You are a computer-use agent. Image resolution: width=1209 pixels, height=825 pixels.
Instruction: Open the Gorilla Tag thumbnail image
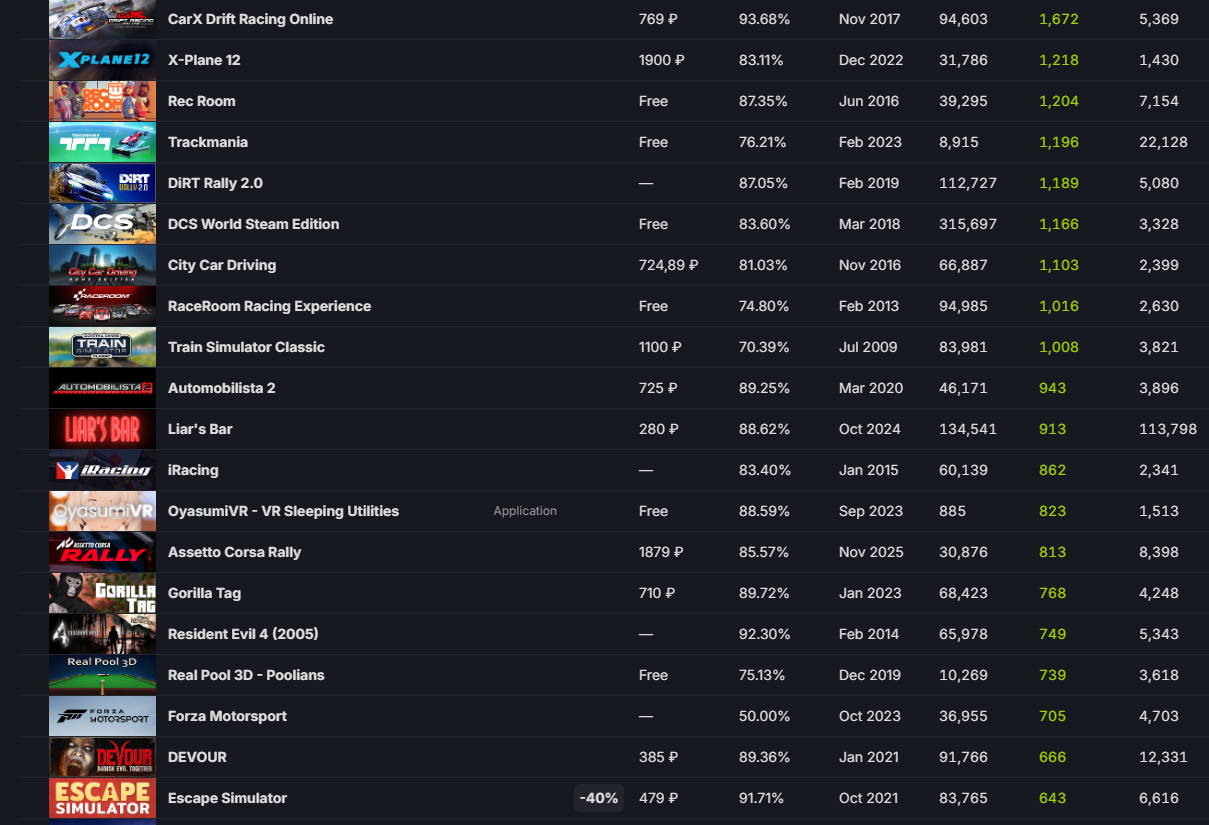pos(102,593)
